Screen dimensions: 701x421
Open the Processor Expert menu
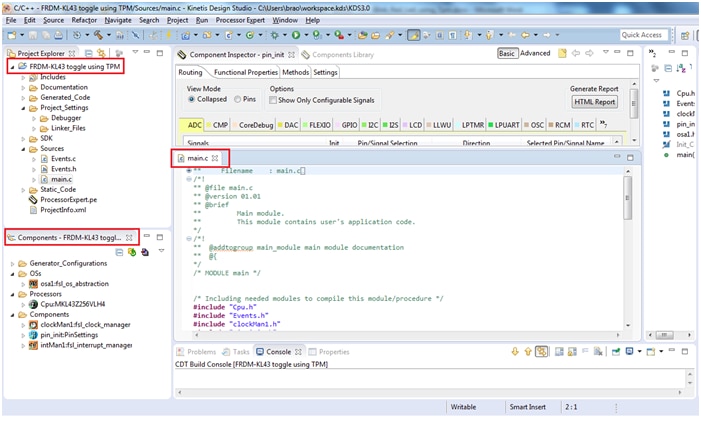[241, 19]
